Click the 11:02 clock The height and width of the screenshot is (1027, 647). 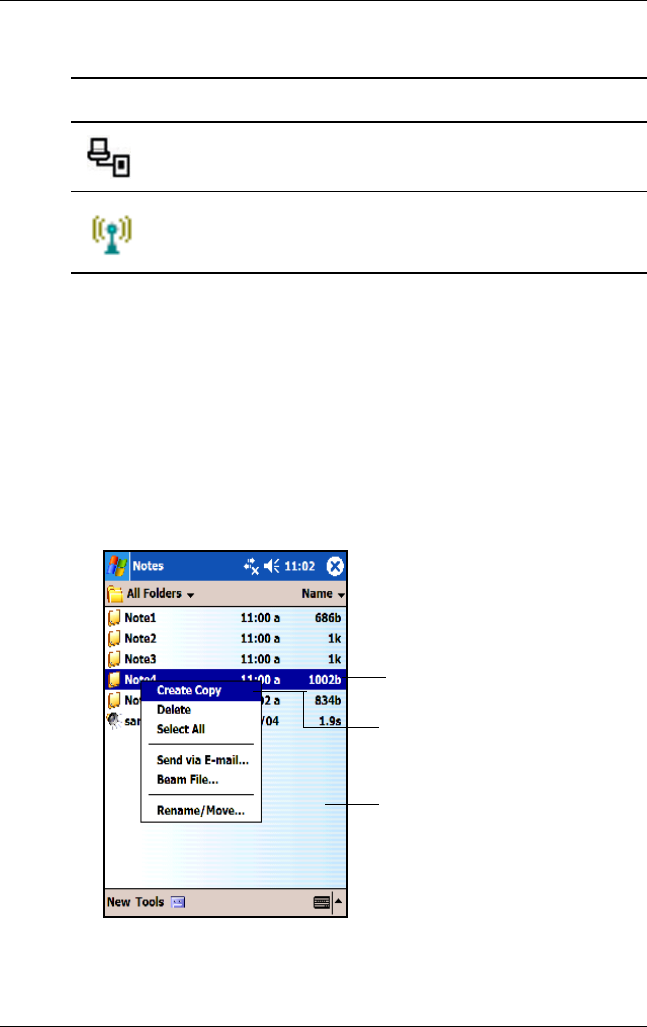click(x=299, y=566)
